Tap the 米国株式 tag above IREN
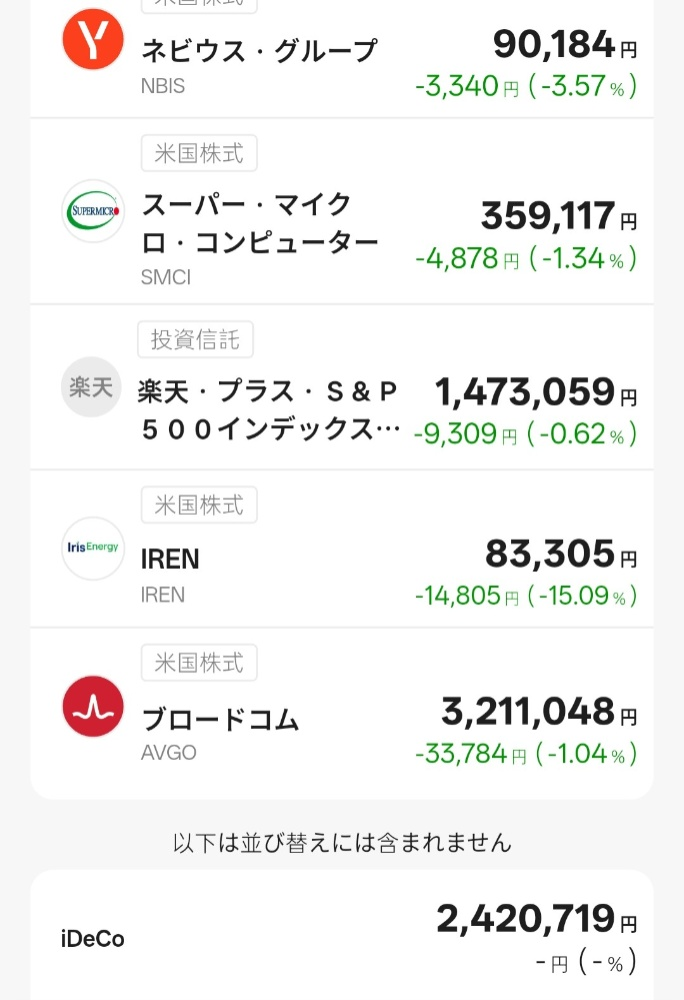 pyautogui.click(x=199, y=505)
